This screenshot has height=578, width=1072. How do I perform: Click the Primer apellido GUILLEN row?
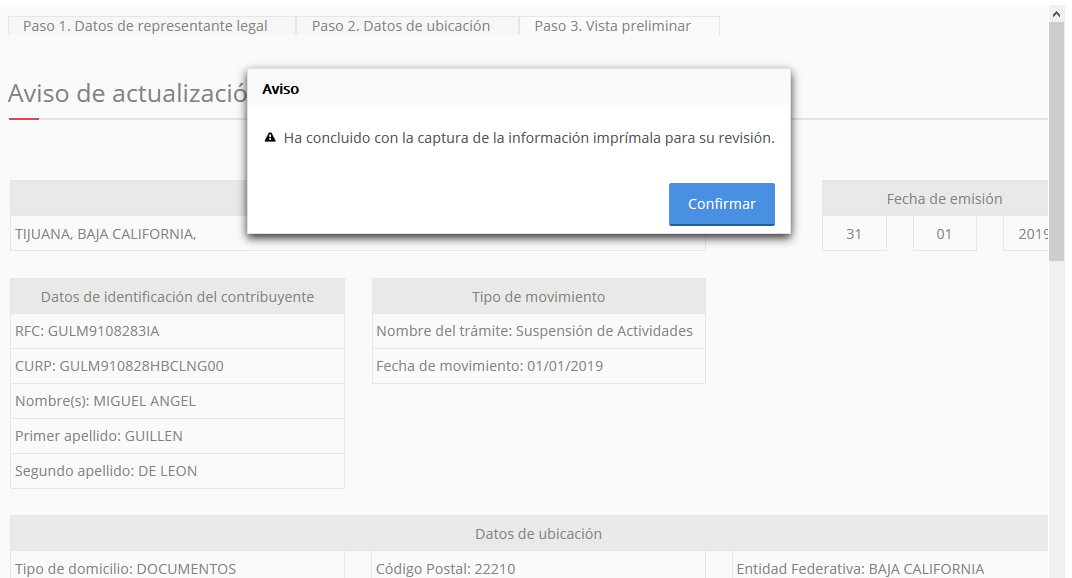[x=177, y=436]
